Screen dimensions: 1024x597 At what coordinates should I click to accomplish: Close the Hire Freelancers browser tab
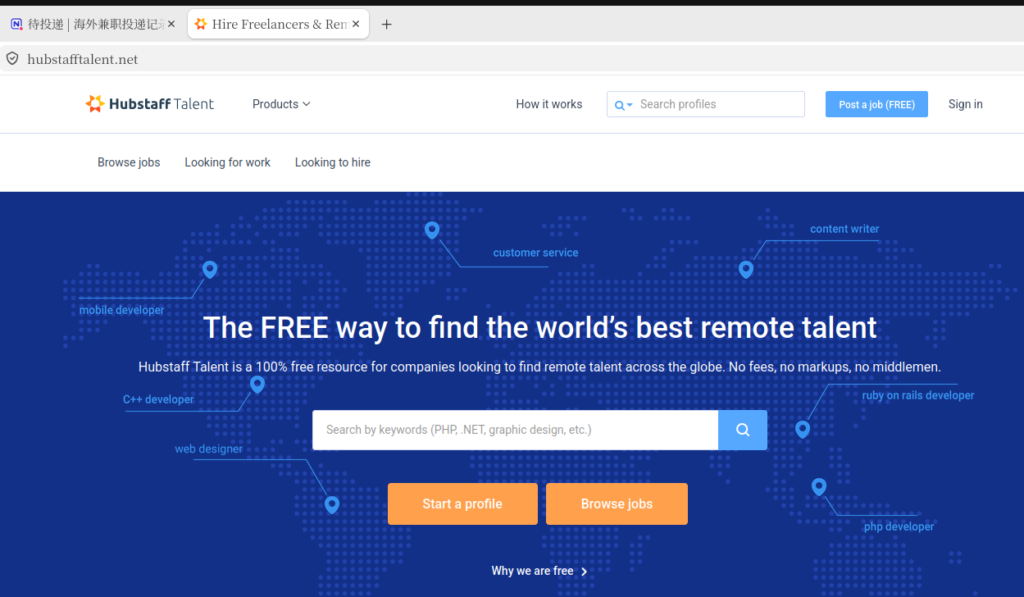[356, 24]
